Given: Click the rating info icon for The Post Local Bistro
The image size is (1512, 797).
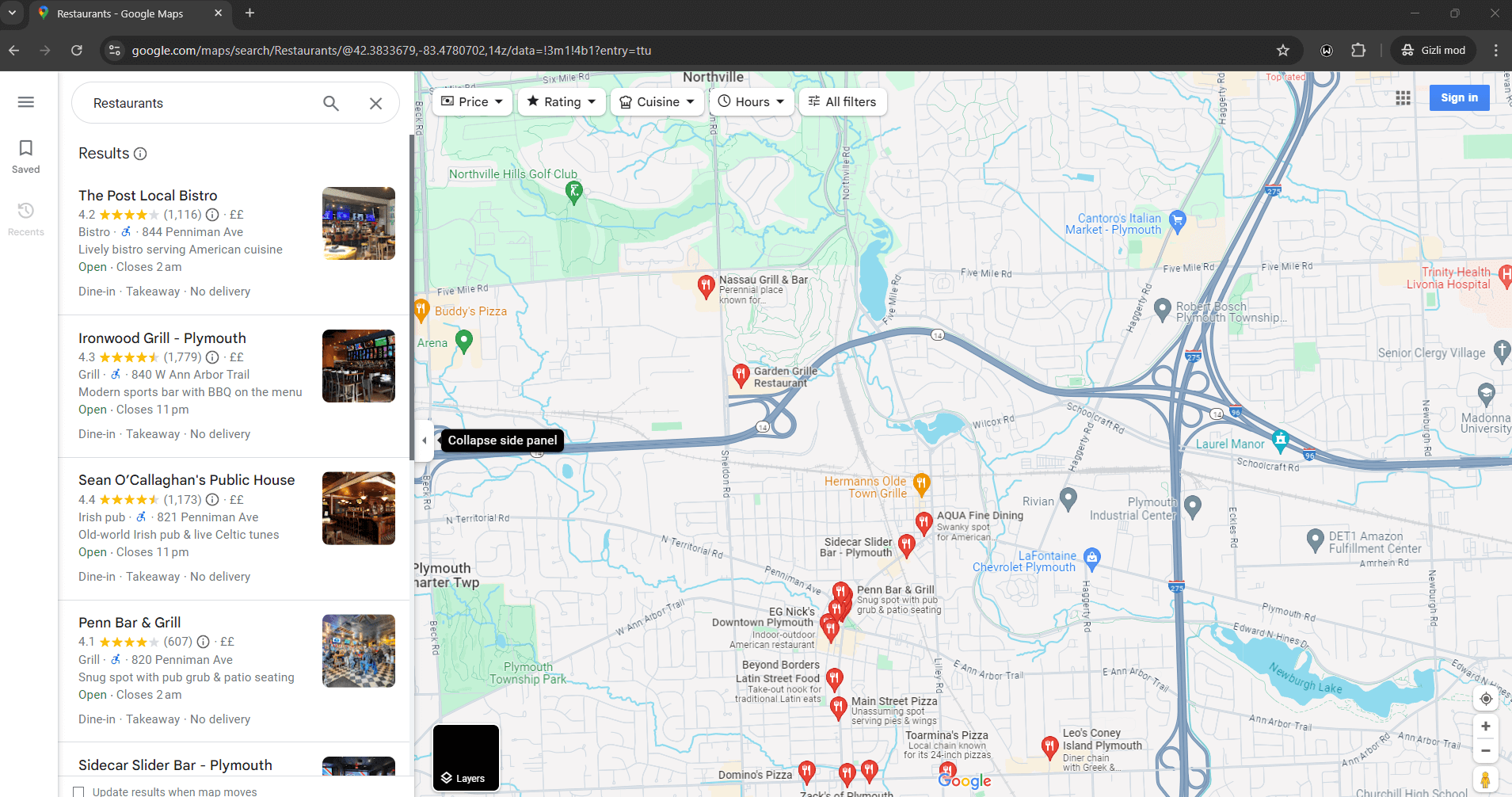Looking at the screenshot, I should [x=212, y=215].
